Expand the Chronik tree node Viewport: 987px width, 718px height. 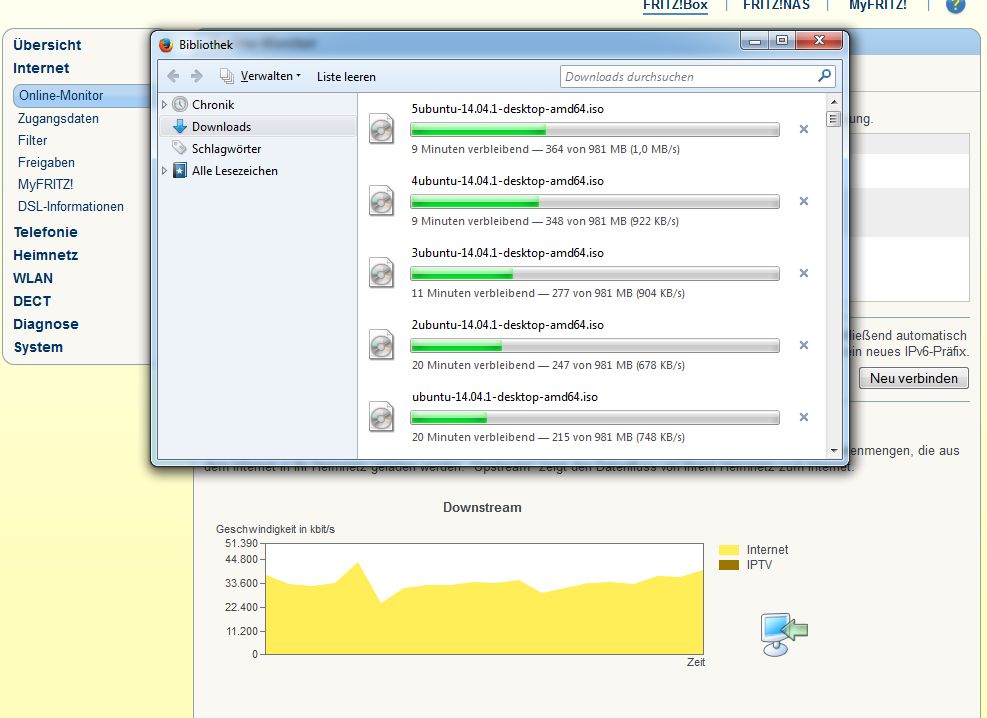[164, 104]
